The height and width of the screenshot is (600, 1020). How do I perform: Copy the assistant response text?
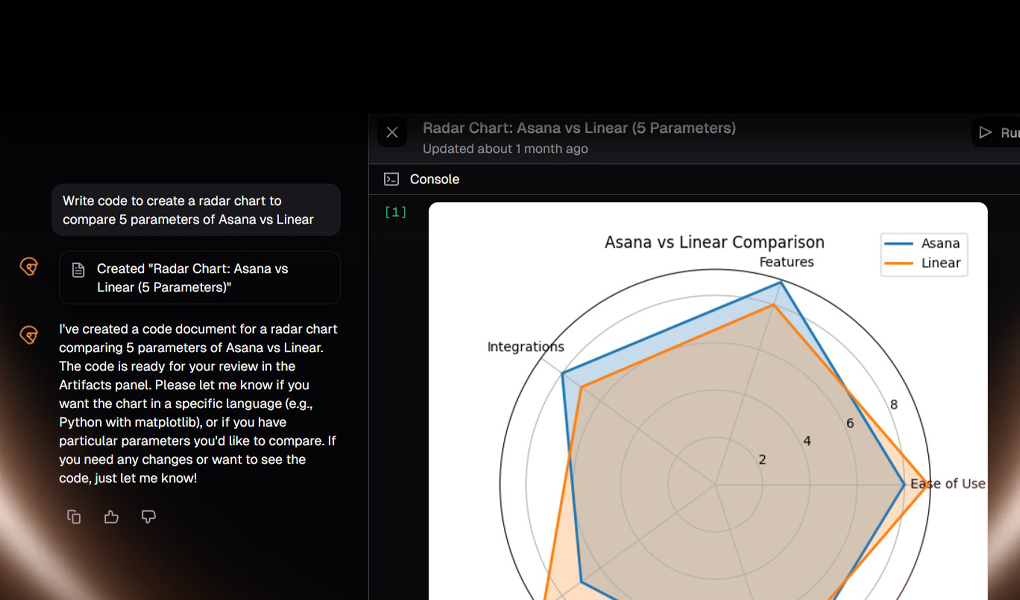click(x=74, y=517)
